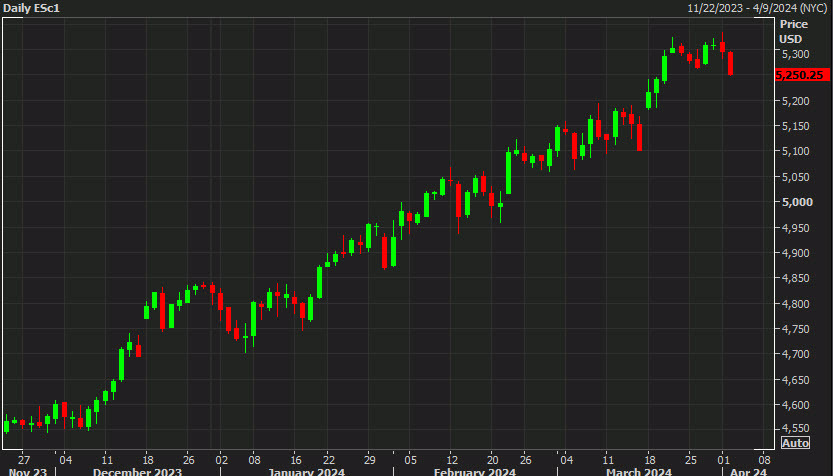Click the January 2024 month label

(306, 472)
